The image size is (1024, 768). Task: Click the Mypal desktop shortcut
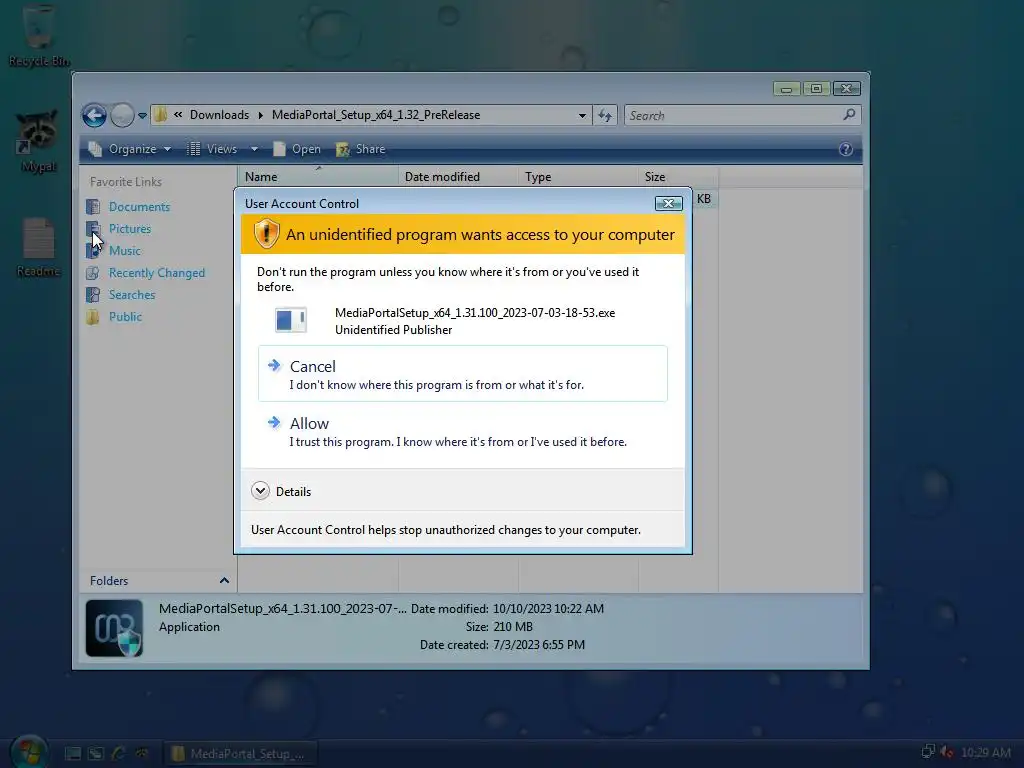tap(39, 141)
